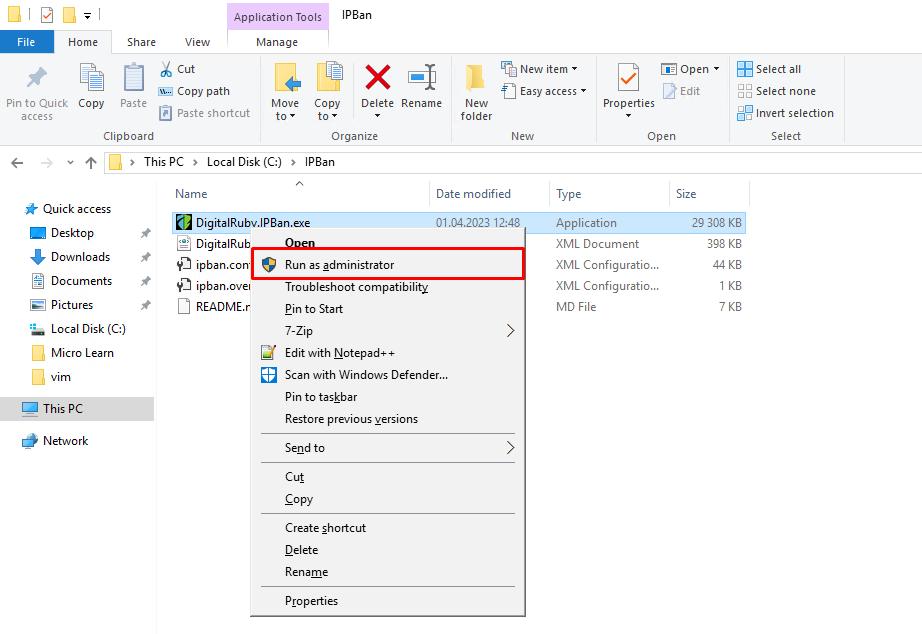Click the Windows Defender shield icon
This screenshot has width=922, height=634.
point(269,375)
